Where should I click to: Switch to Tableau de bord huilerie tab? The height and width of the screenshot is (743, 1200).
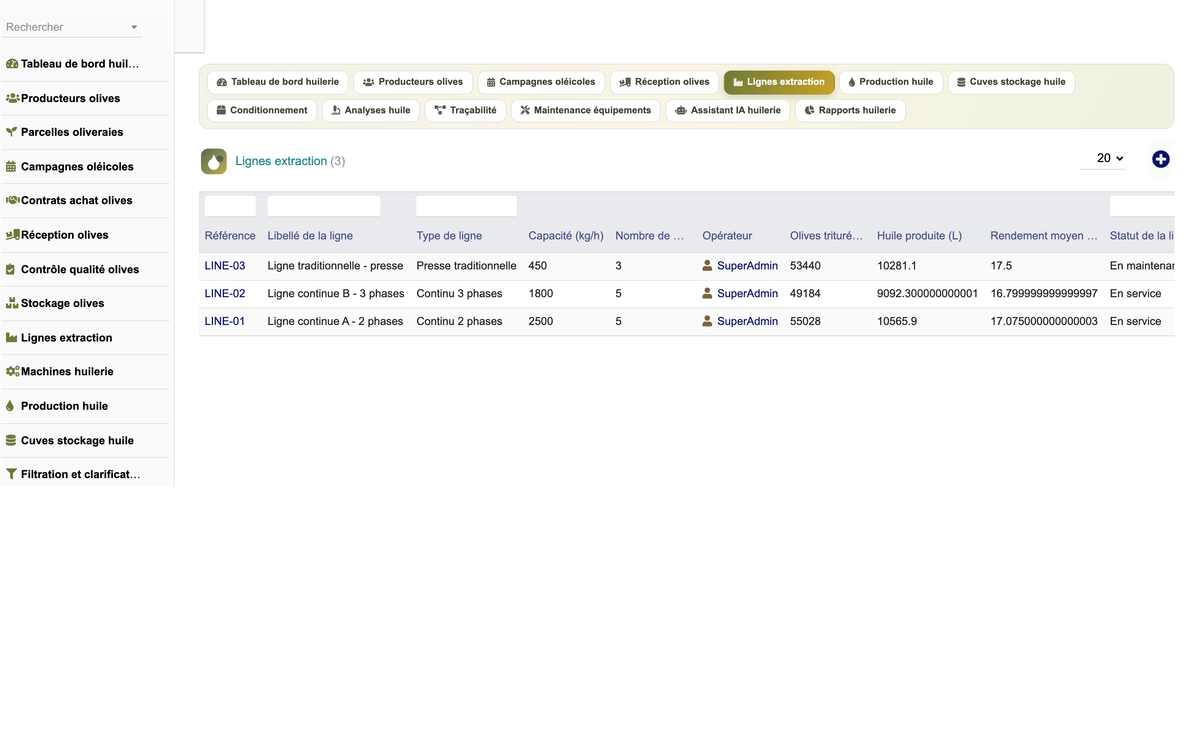pos(278,82)
